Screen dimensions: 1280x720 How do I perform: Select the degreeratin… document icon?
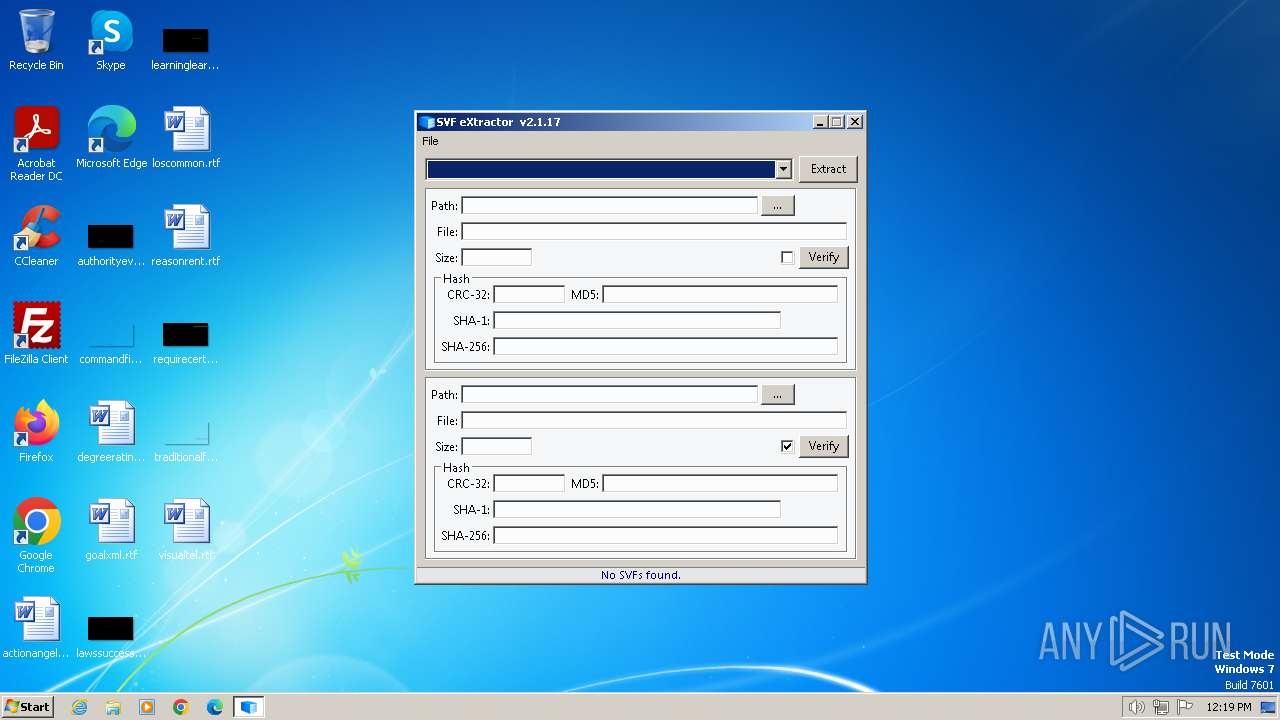tap(111, 431)
